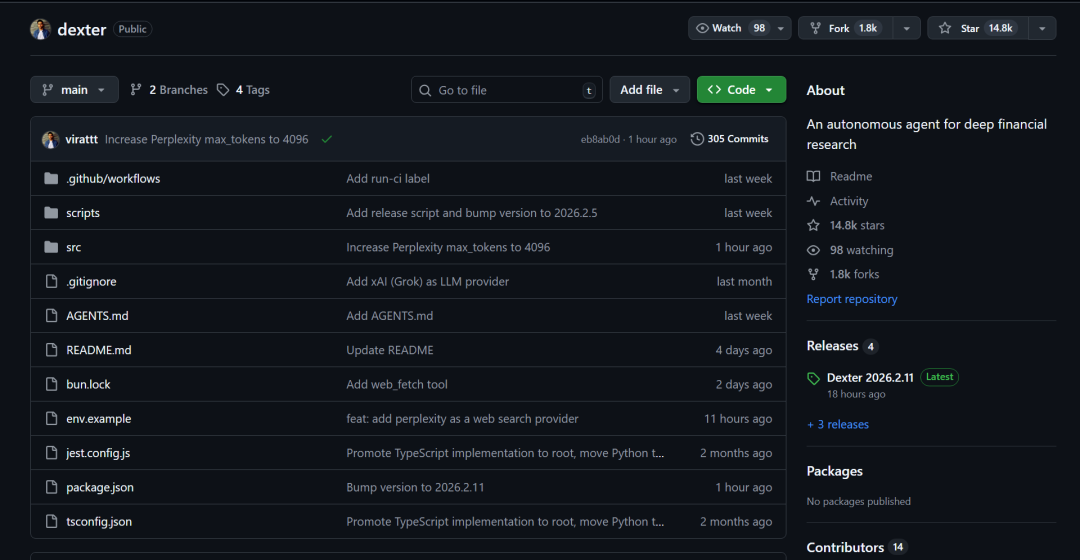Open the 4 Tags view
This screenshot has height=560, width=1080.
click(243, 90)
